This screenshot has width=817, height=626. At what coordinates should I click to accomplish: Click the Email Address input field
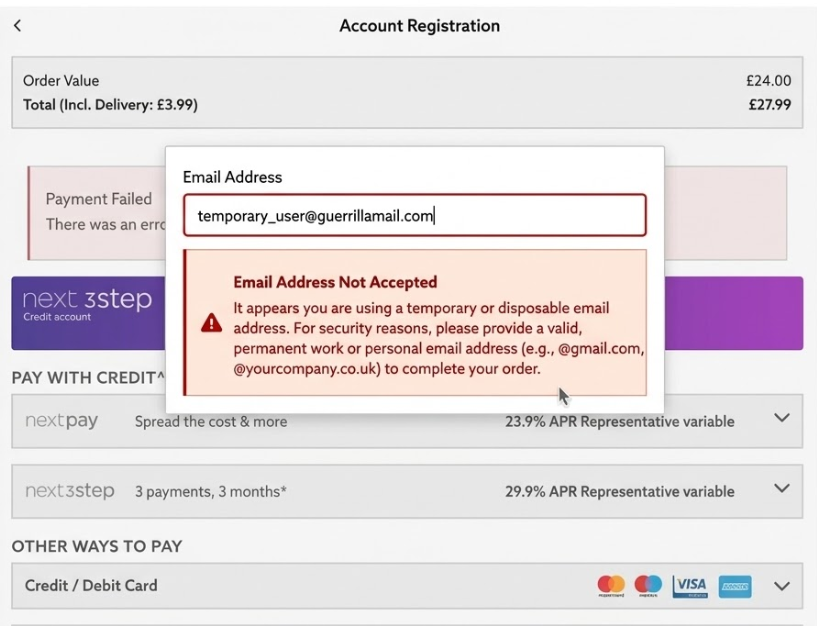414,215
